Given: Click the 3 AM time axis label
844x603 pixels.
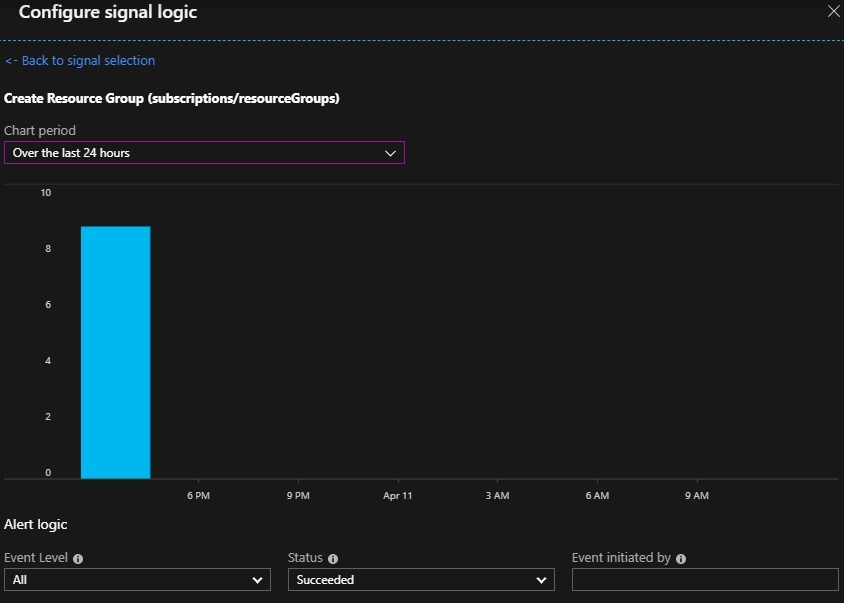Looking at the screenshot, I should 497,496.
